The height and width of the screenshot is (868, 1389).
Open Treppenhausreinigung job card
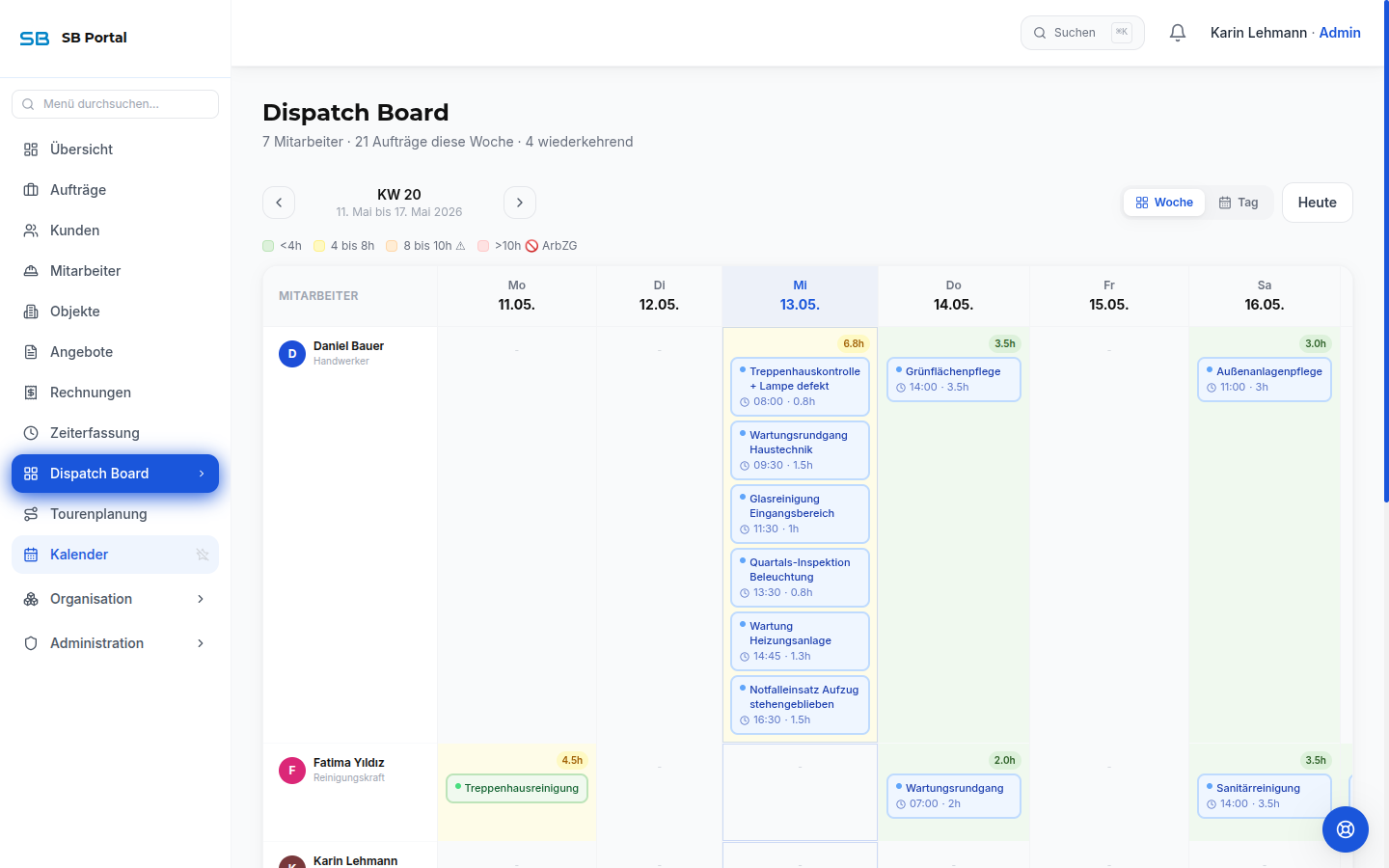point(517,788)
